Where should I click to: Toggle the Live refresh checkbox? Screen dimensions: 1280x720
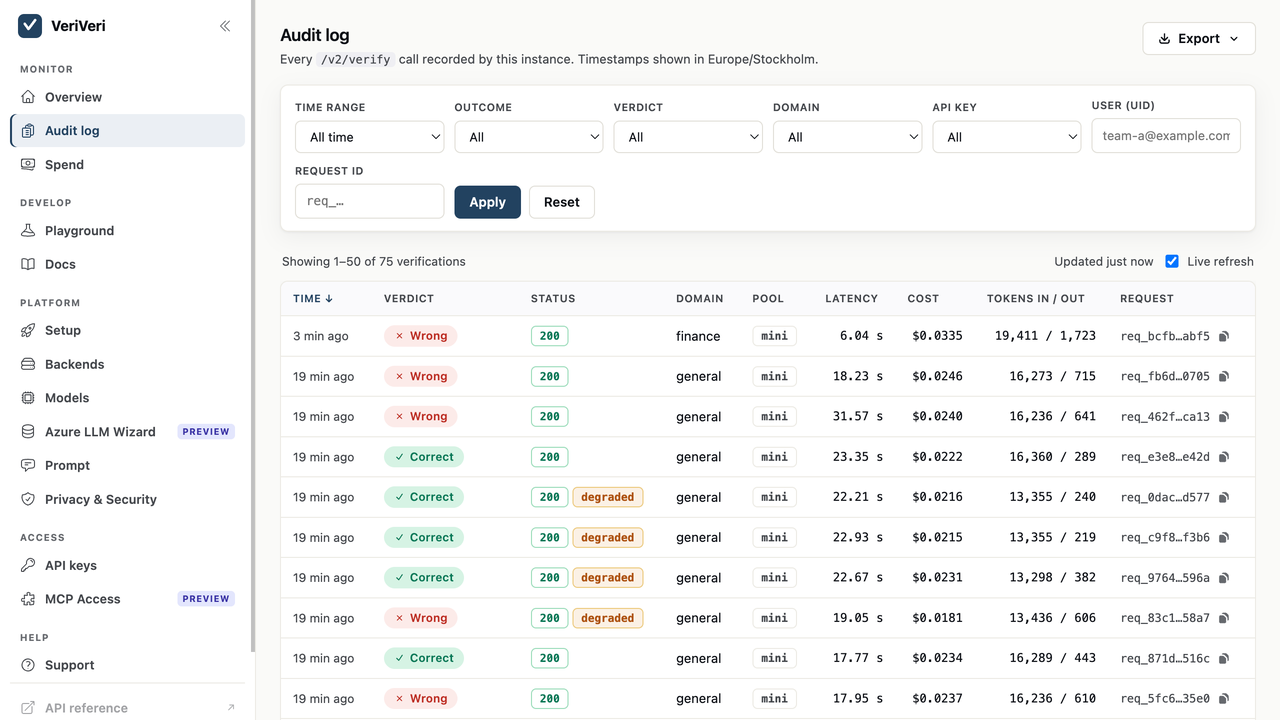[1172, 261]
